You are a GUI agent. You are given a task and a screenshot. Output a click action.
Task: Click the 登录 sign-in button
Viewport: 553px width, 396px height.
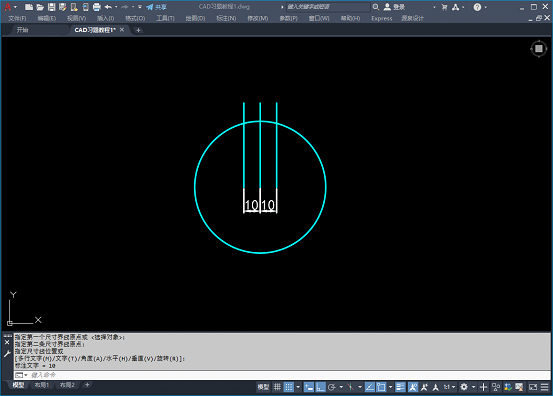(x=395, y=7)
